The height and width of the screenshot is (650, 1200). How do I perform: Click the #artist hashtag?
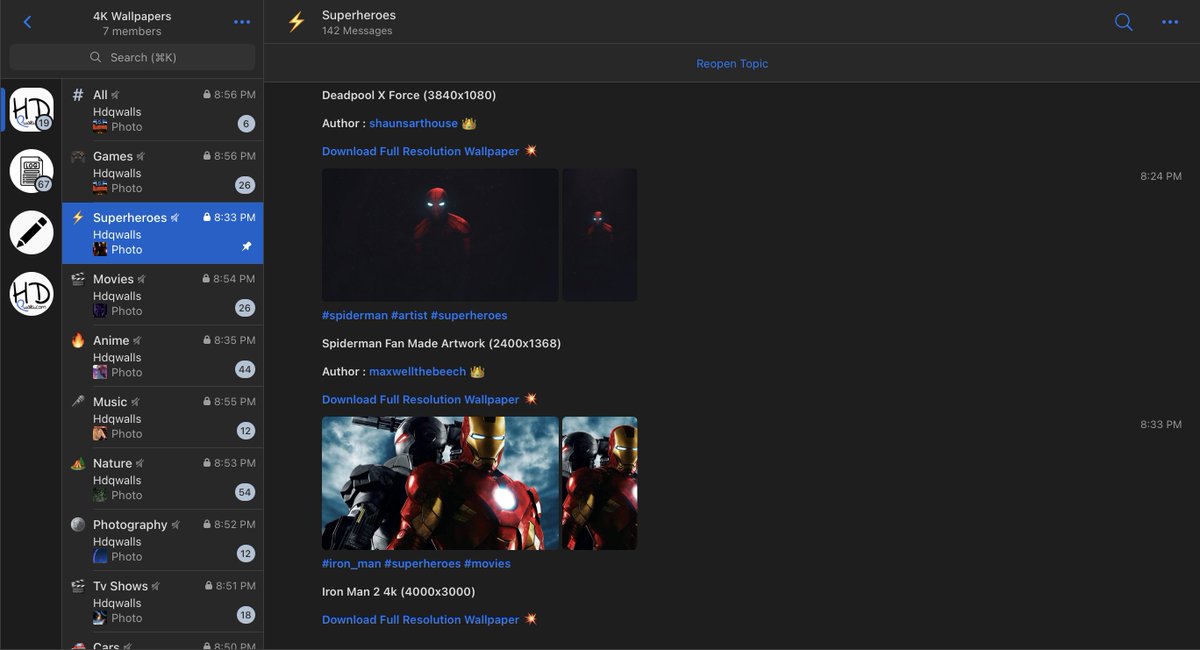(409, 315)
